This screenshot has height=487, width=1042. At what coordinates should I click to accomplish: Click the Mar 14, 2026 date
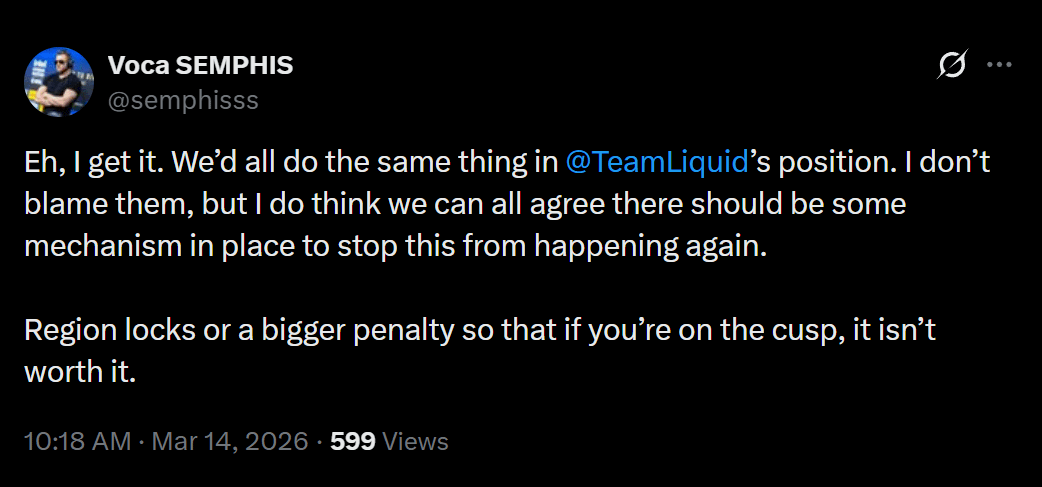(x=230, y=441)
